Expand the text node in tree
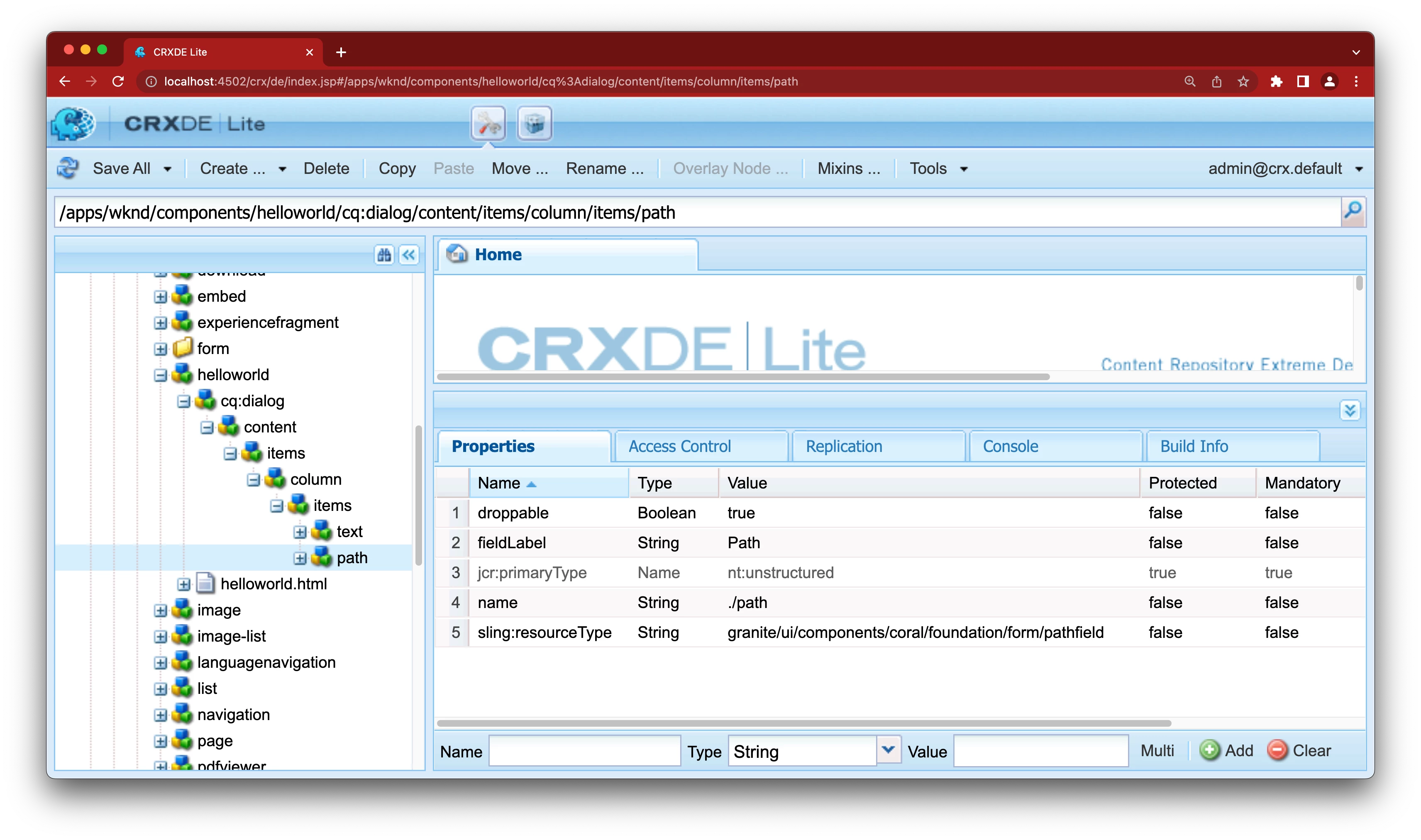Screen dimensions: 1421x840 (300, 532)
